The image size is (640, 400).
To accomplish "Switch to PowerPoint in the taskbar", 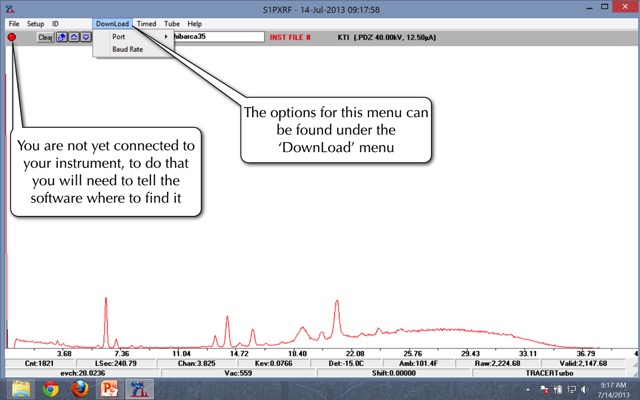I will 108,388.
